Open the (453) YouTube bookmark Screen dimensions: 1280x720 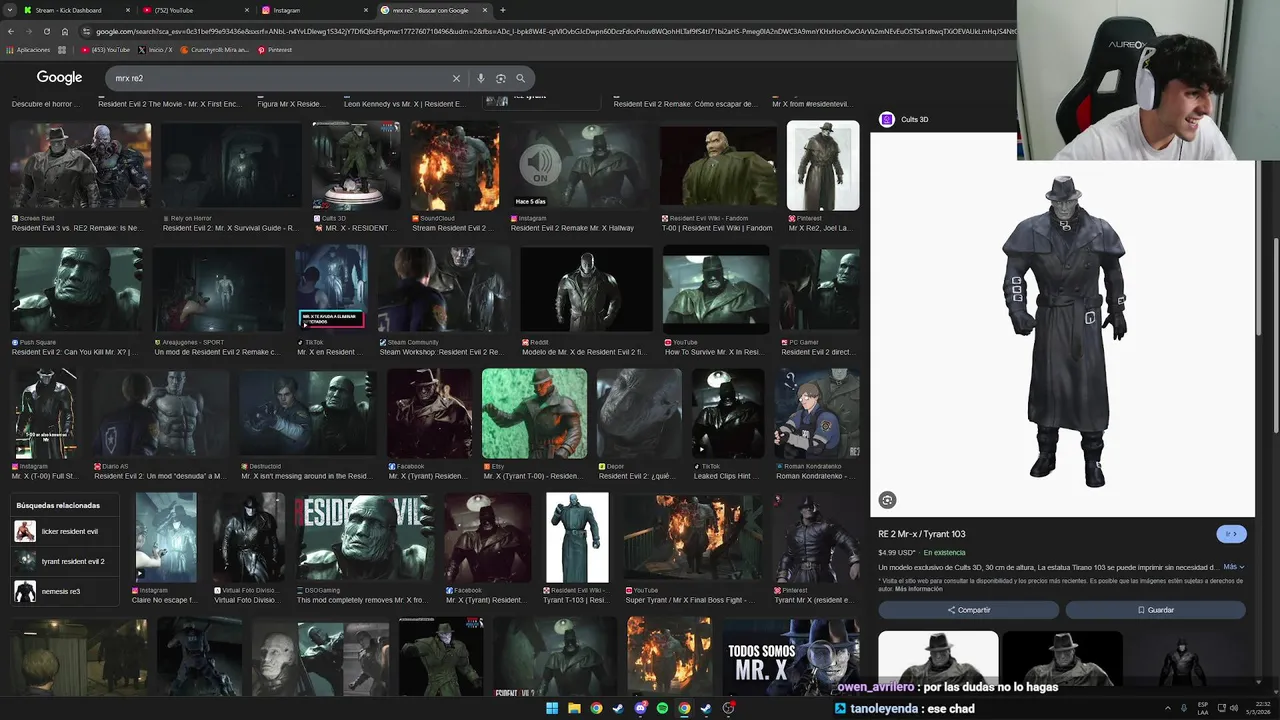pos(105,50)
